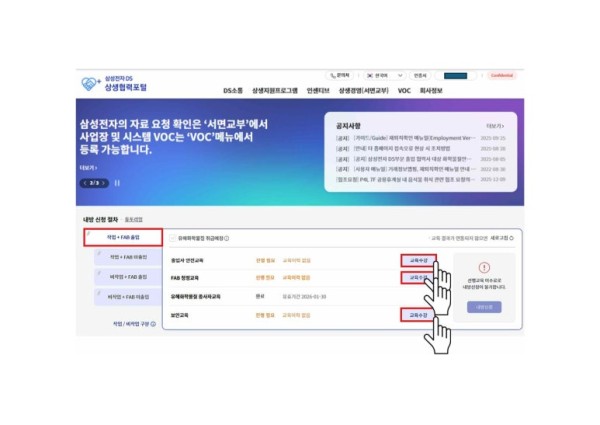The image size is (600, 425).
Task: Check the 유해화학물질 취급예정 checkbox
Action: point(173,238)
